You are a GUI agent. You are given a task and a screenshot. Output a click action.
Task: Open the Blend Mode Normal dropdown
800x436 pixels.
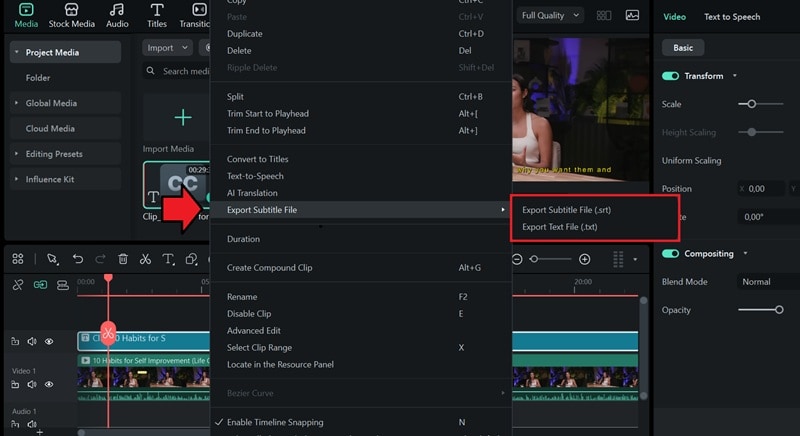tap(768, 281)
